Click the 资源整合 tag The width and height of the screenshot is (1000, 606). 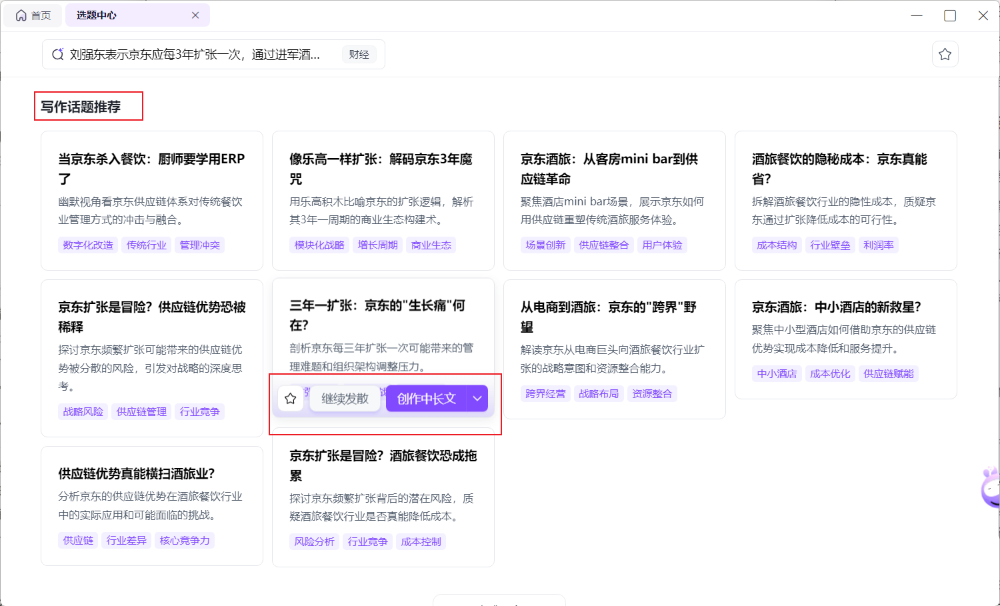click(652, 394)
